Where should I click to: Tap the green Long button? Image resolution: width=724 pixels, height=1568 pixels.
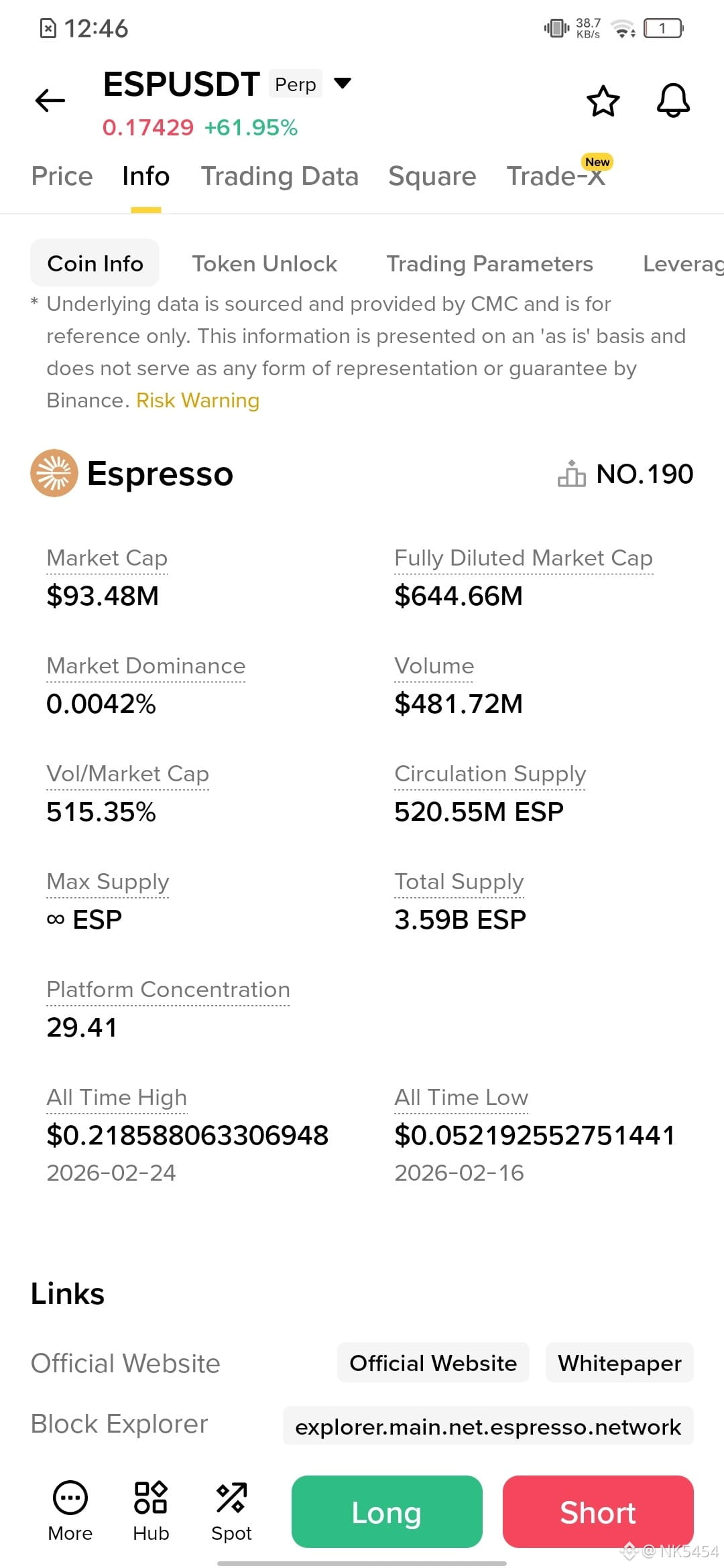(387, 1512)
